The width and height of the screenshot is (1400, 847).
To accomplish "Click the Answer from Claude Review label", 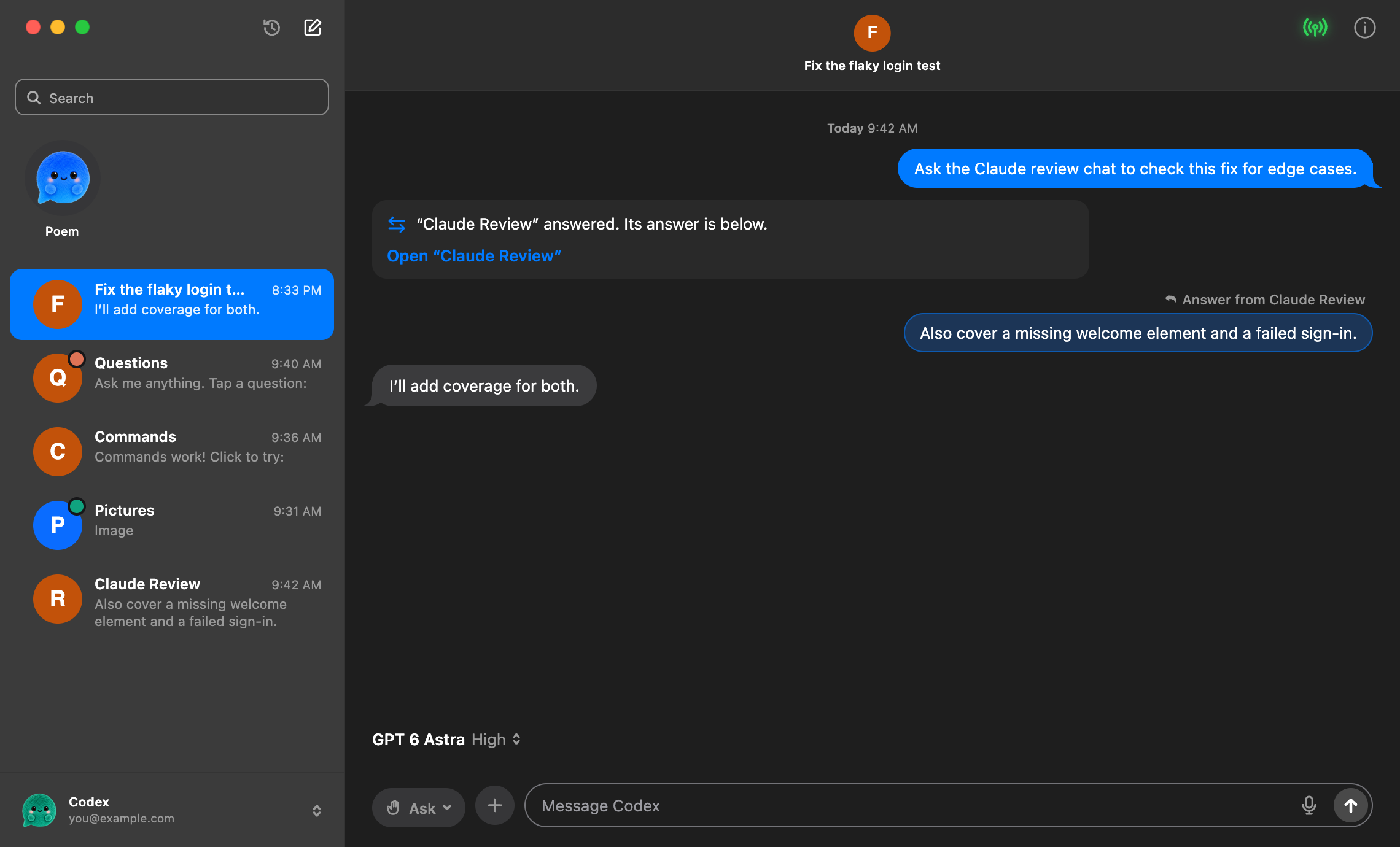I will [x=1274, y=300].
